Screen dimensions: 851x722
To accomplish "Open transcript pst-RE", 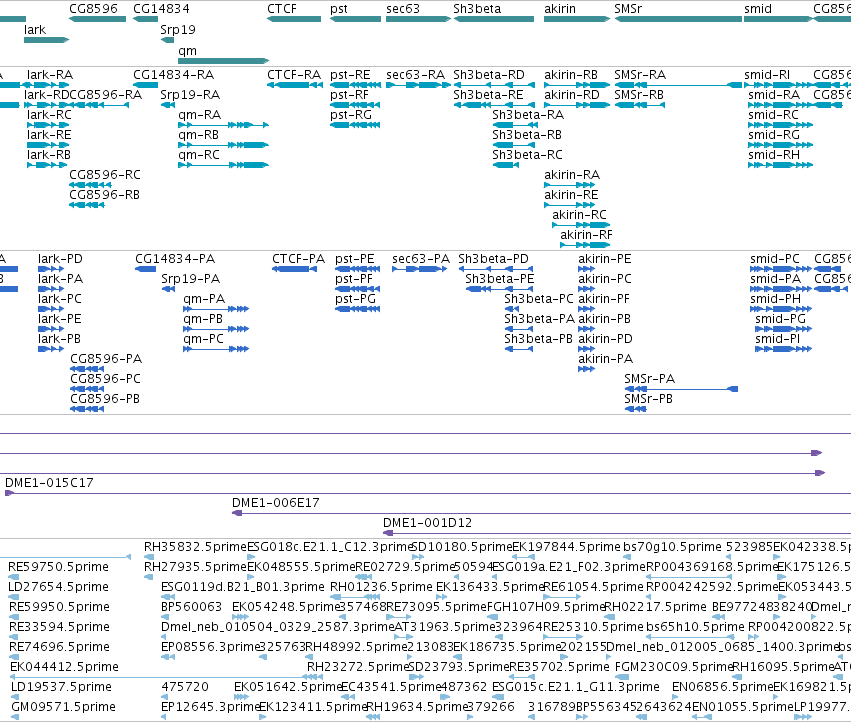I will [x=350, y=75].
